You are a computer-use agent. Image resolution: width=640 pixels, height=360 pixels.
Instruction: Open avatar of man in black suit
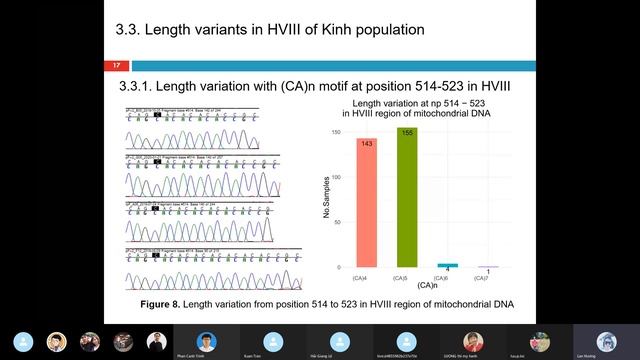click(x=157, y=342)
